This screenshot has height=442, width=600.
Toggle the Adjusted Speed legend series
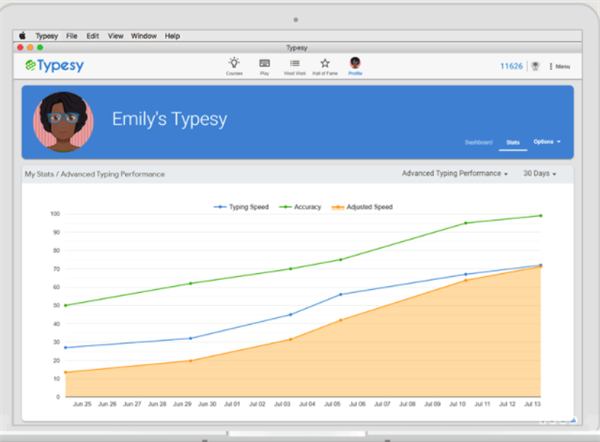(x=362, y=207)
